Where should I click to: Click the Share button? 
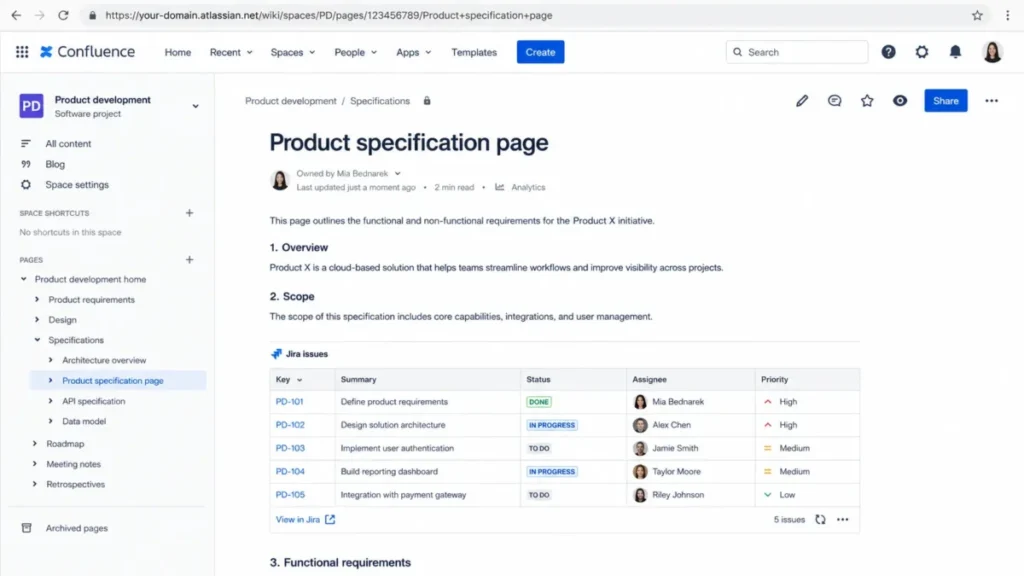[945, 101]
